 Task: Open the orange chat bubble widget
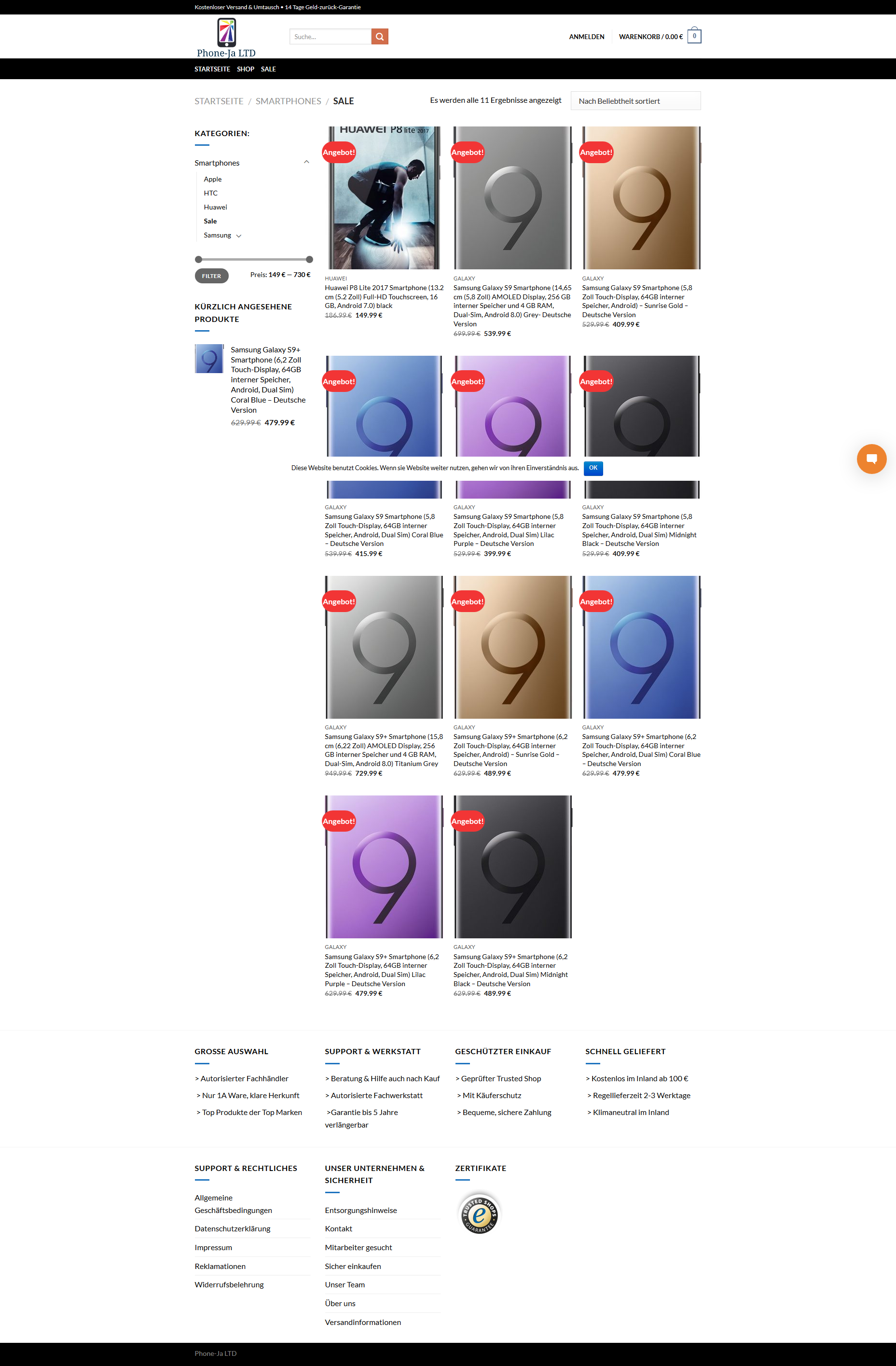coord(871,459)
